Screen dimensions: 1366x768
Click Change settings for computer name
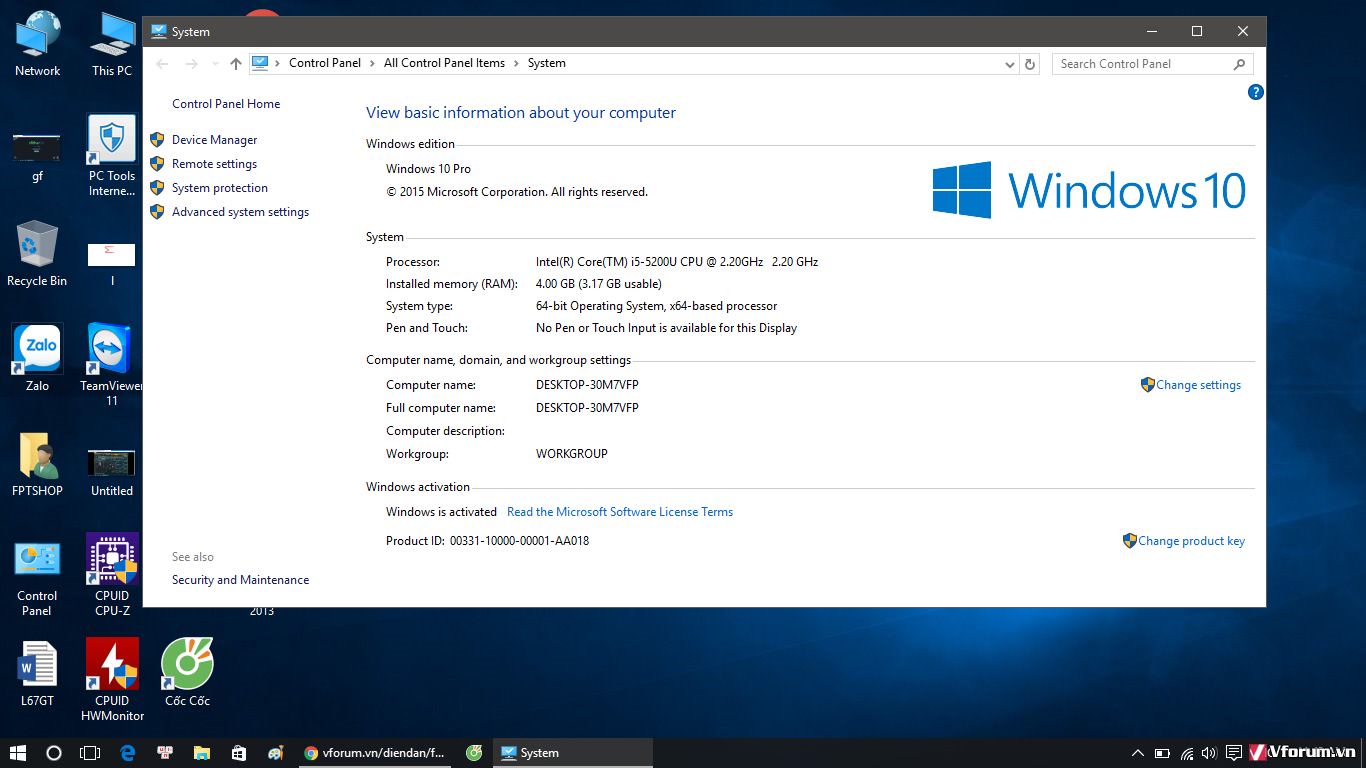point(1198,385)
